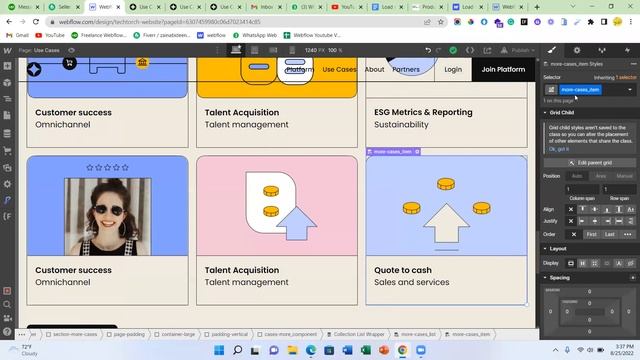This screenshot has width=640, height=360.
Task: Click the Row span input field
Action: [x=619, y=189]
